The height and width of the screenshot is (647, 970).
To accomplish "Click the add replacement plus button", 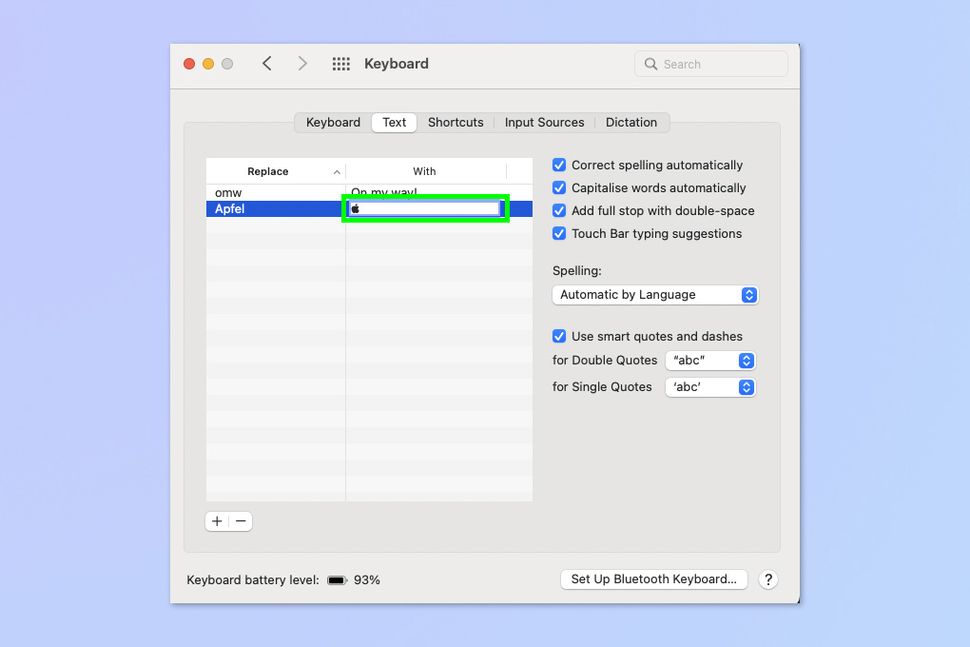I will tap(216, 521).
